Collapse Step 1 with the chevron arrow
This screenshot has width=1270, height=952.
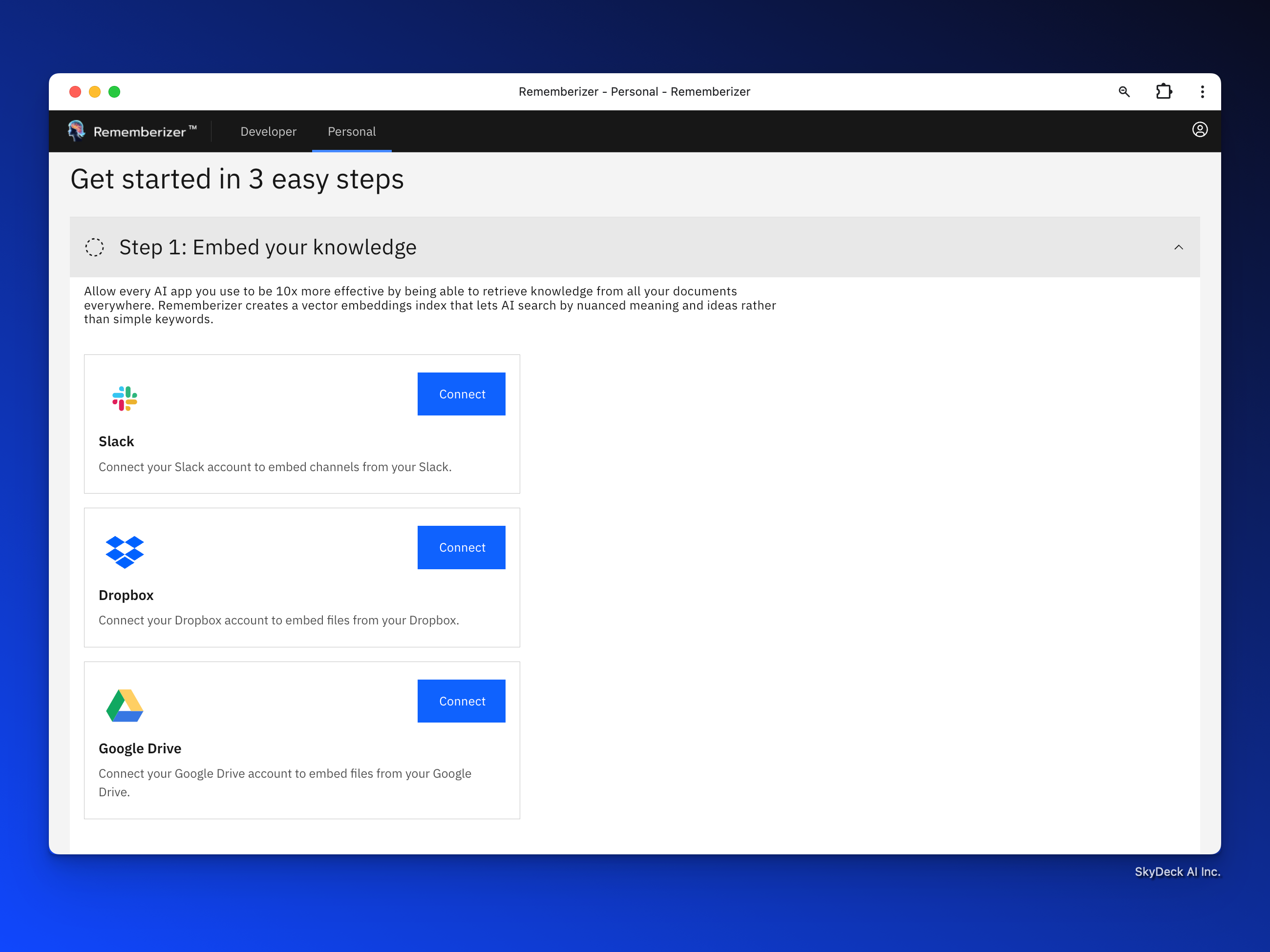pos(1178,248)
